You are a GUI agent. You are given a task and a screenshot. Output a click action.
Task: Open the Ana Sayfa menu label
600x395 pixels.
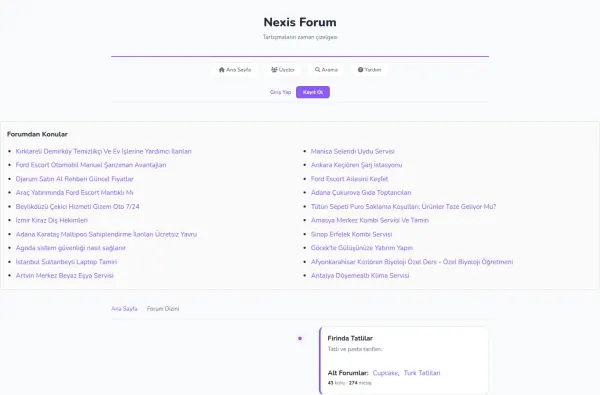coord(238,70)
